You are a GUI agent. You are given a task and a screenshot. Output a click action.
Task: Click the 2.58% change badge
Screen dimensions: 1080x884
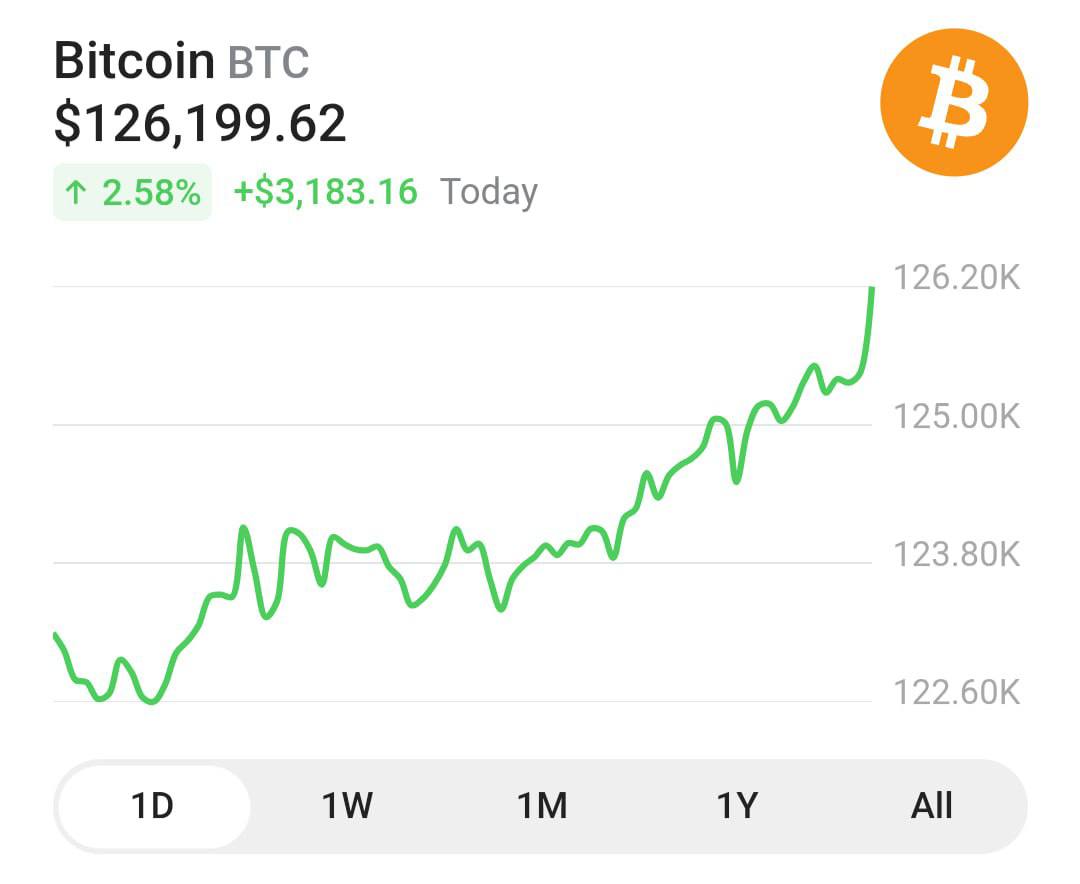point(132,192)
